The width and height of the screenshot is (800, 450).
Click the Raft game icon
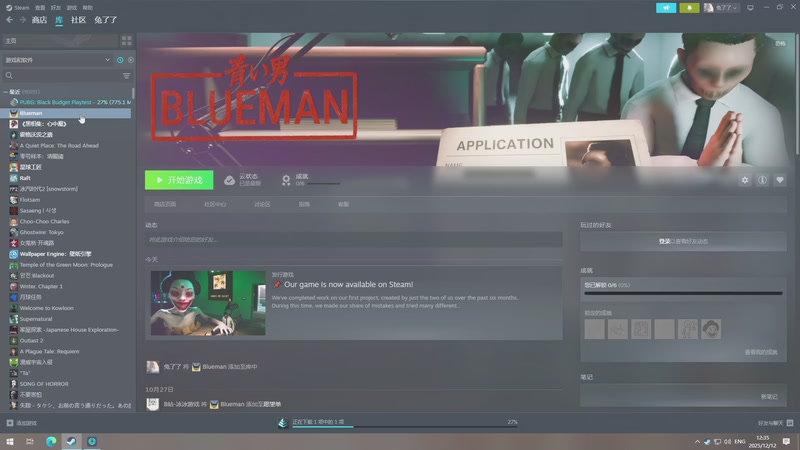[14, 178]
